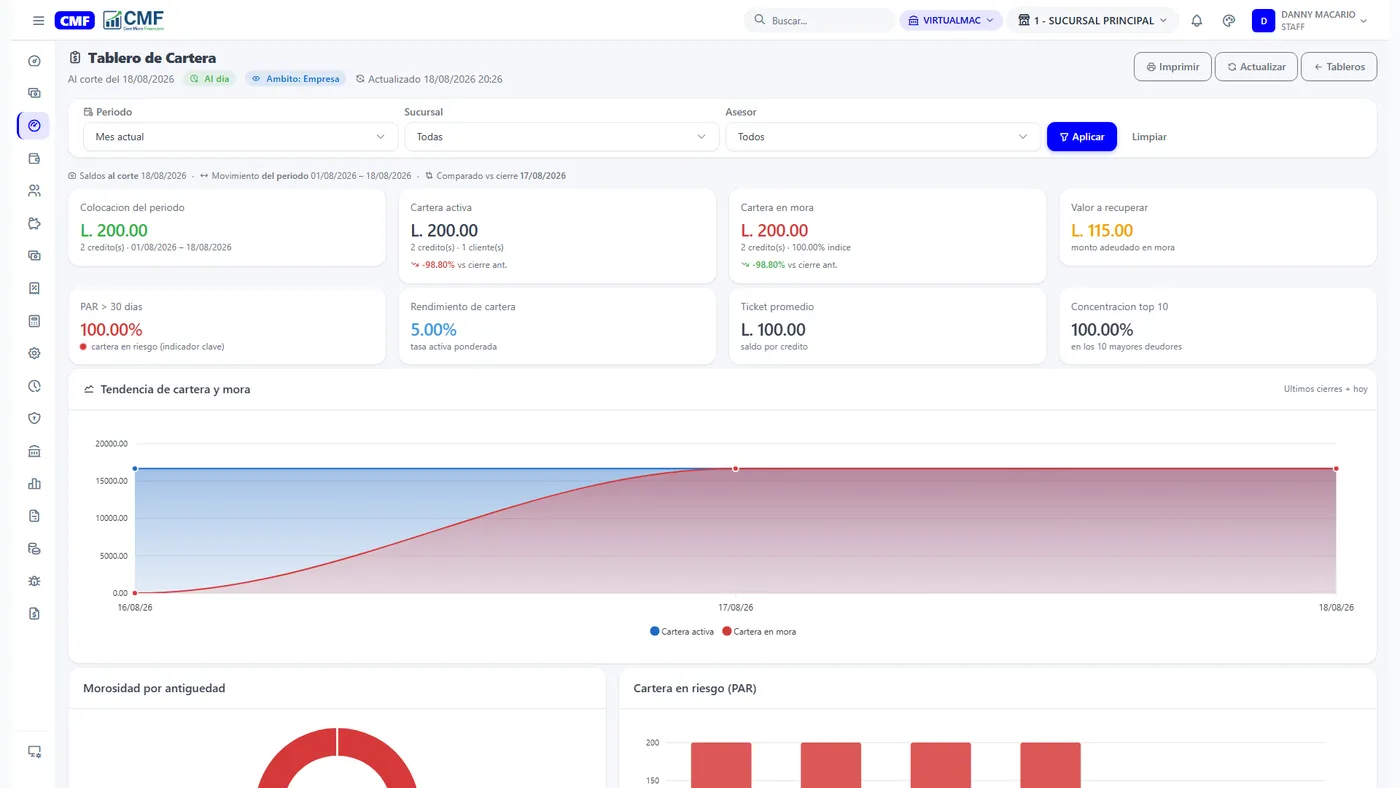Toggle the Cartera en mora series in the legend
1400x788 pixels.
click(x=759, y=631)
